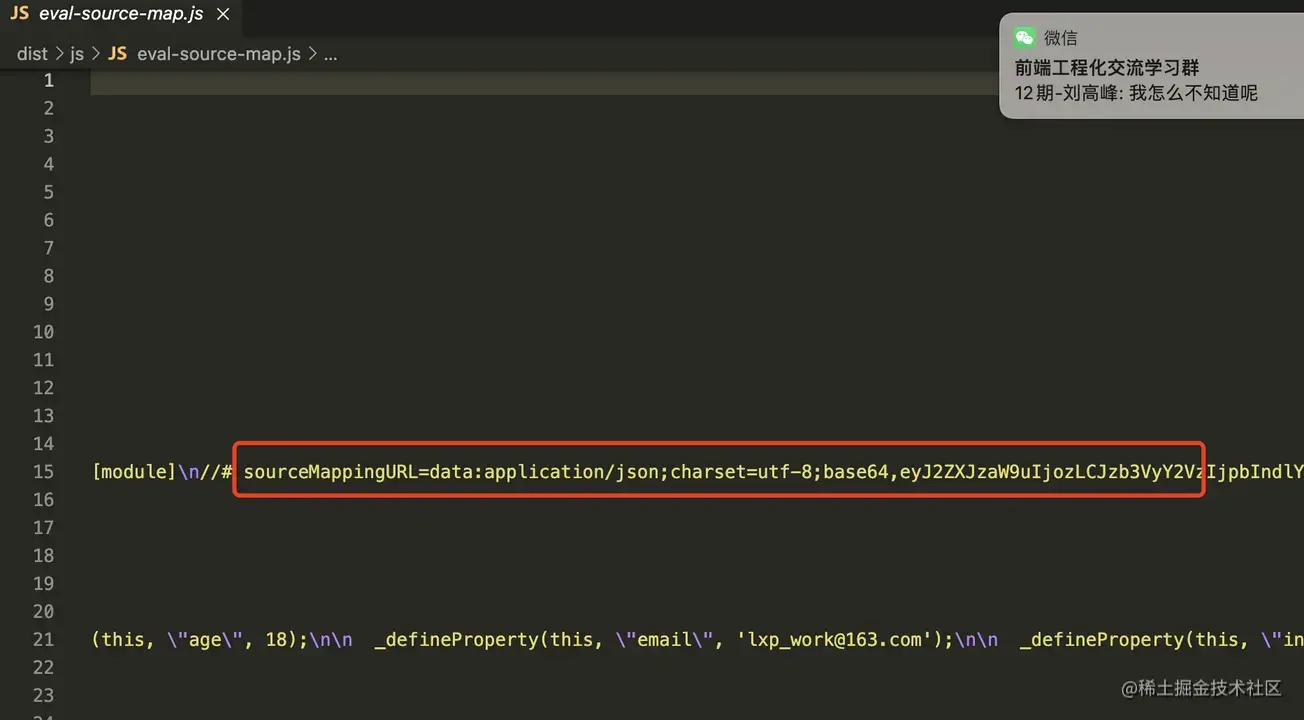Close the eval-source-map.js tab
Viewport: 1304px width, 720px height.
(223, 14)
